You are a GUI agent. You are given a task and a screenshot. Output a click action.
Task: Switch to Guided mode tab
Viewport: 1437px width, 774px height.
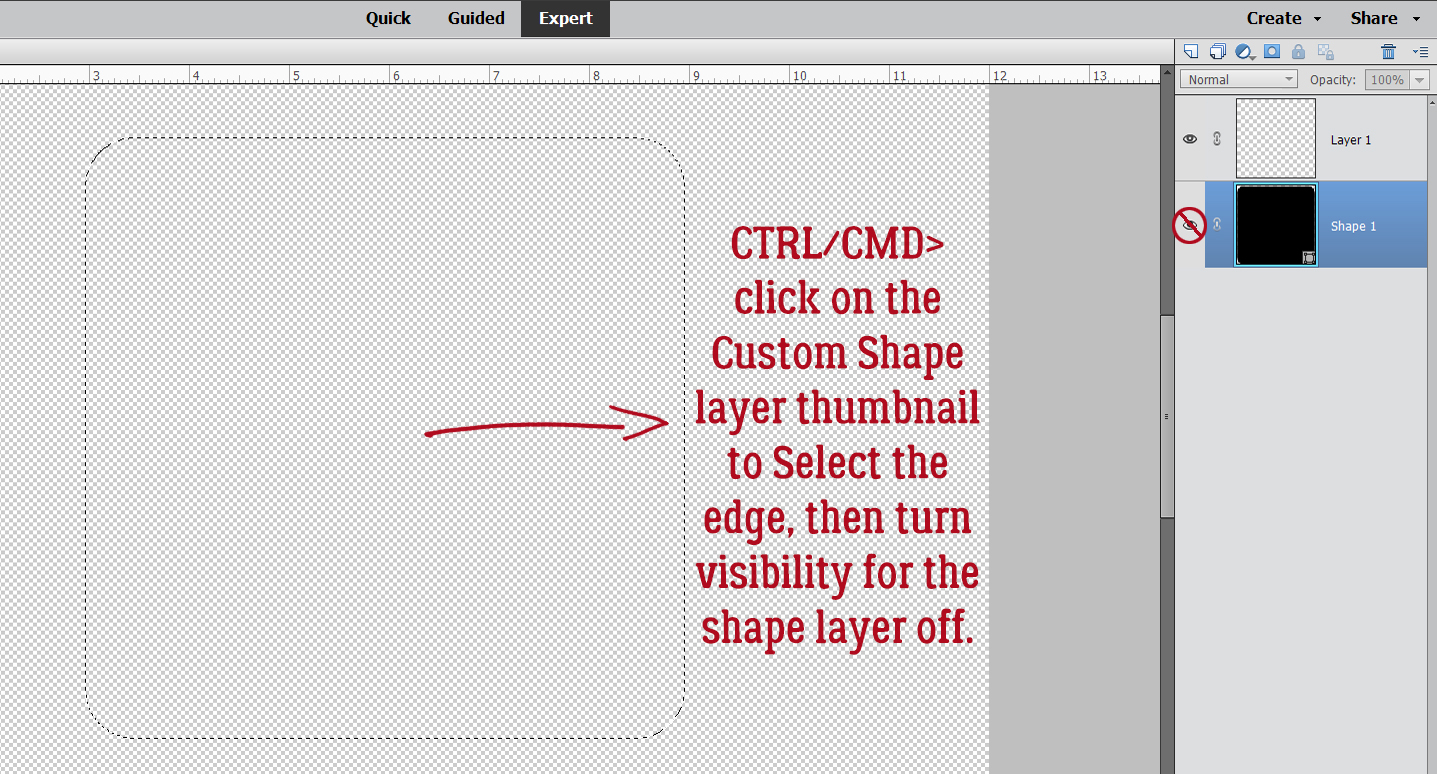click(476, 18)
